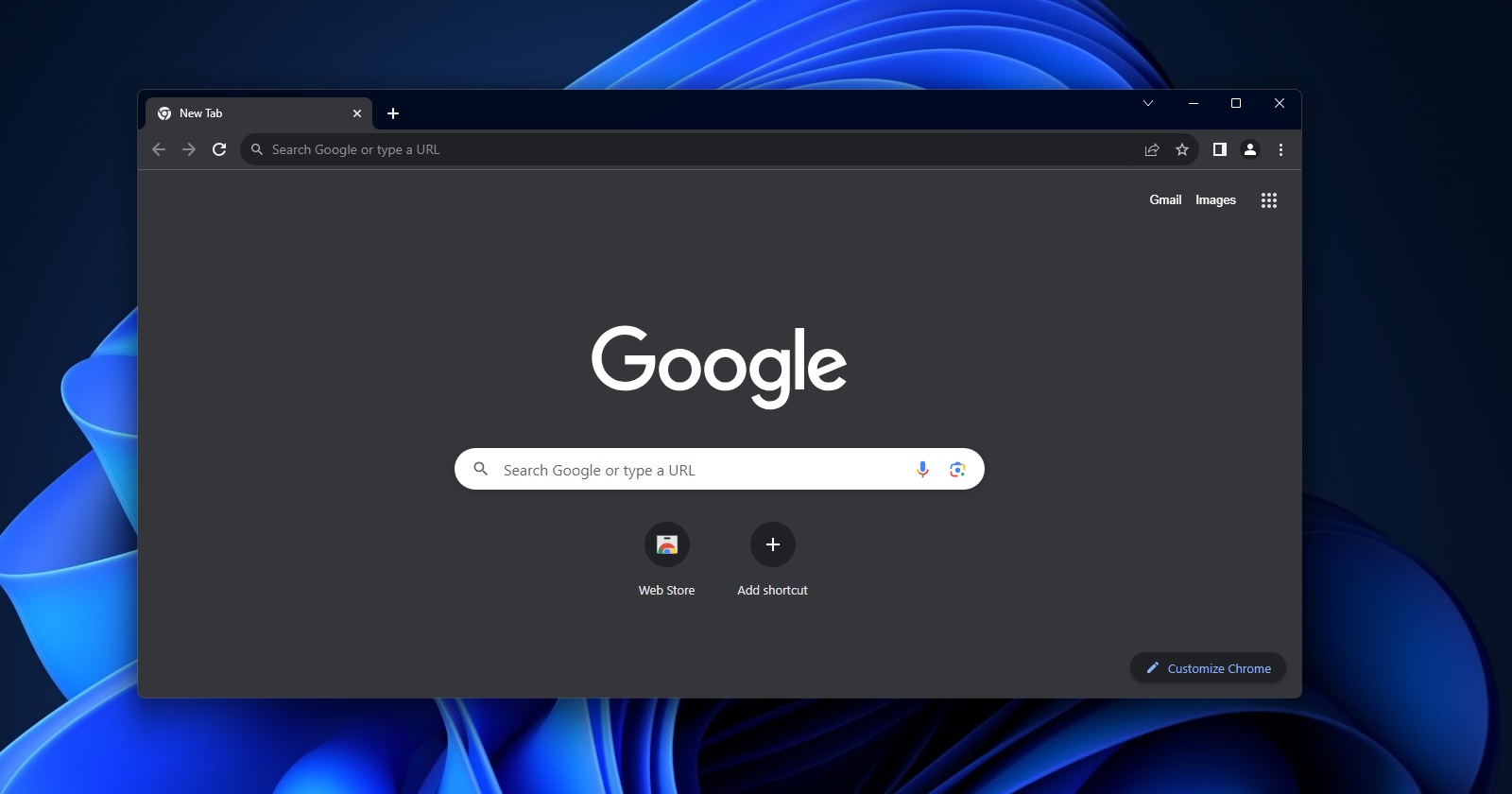This screenshot has height=794, width=1512.
Task: Search by image with Google Lens
Action: click(957, 470)
